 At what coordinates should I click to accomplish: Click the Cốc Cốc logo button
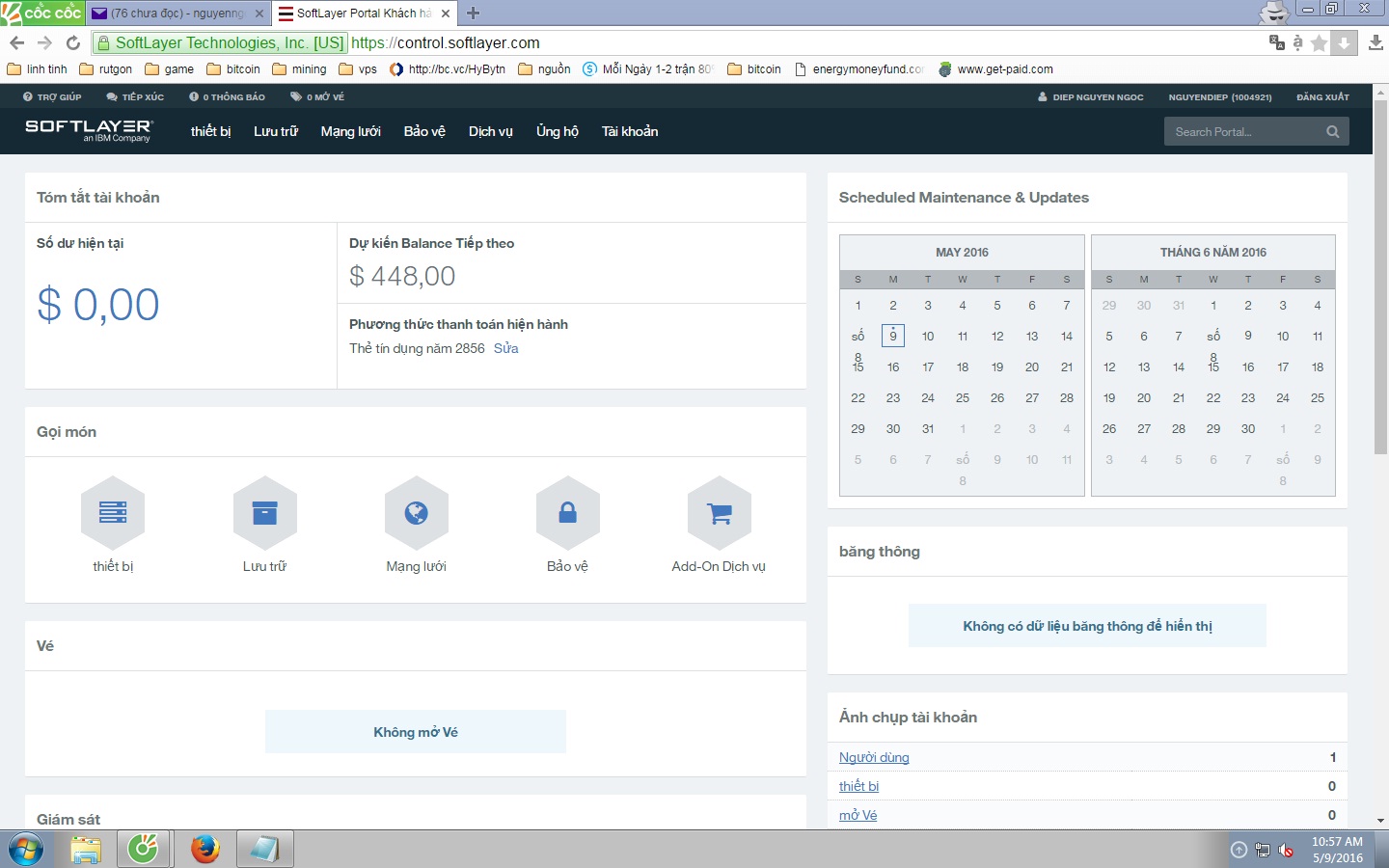[x=42, y=13]
